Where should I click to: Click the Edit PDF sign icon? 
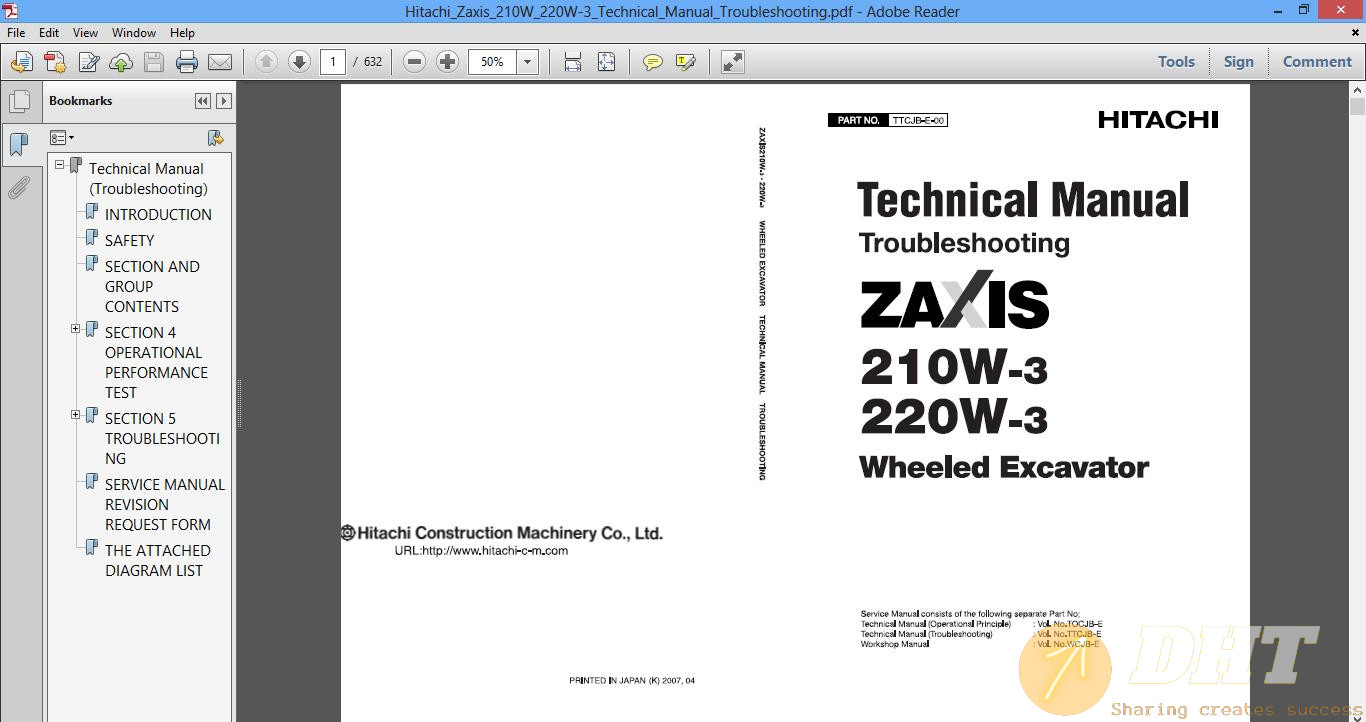[x=88, y=62]
